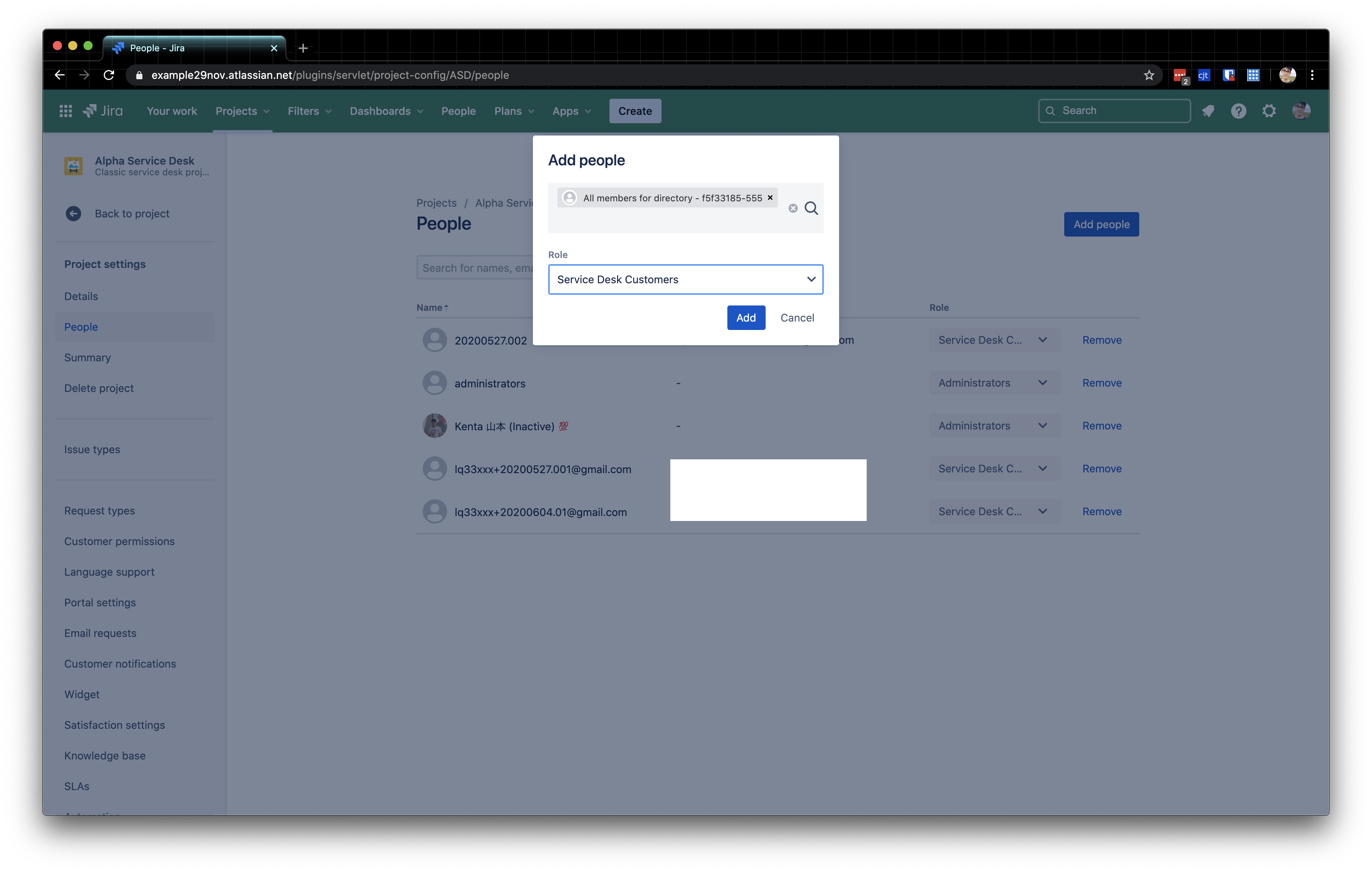Click the Alpha Service Desk project avatar

click(x=73, y=166)
